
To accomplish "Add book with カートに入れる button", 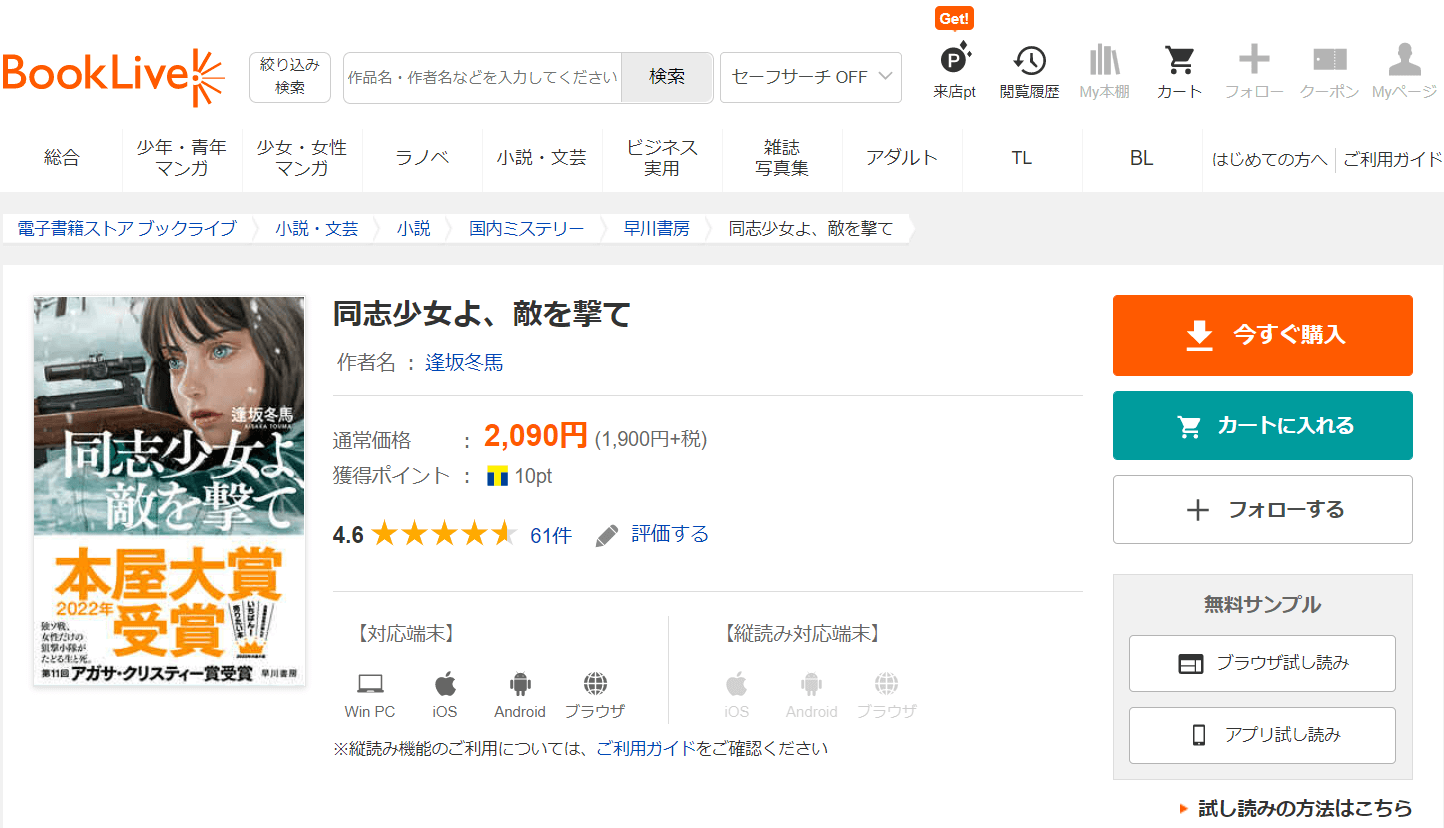I will pos(1262,426).
